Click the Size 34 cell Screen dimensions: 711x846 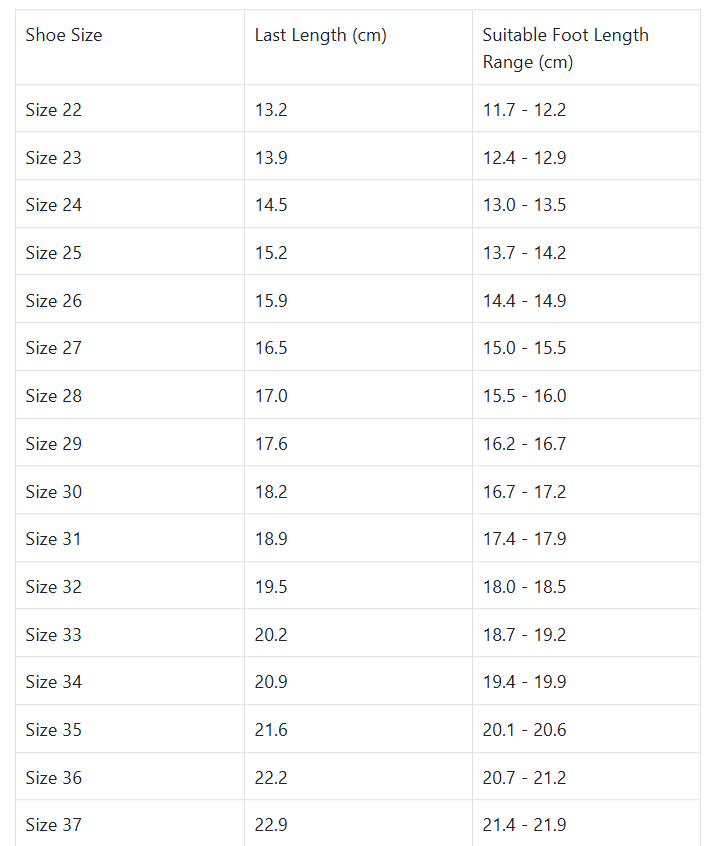[x=54, y=682]
